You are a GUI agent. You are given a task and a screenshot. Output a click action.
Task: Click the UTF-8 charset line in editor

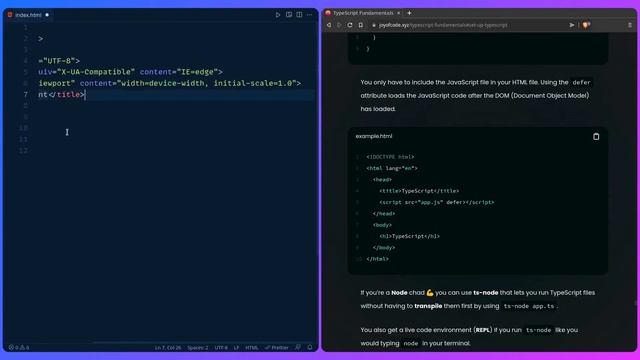pos(59,61)
